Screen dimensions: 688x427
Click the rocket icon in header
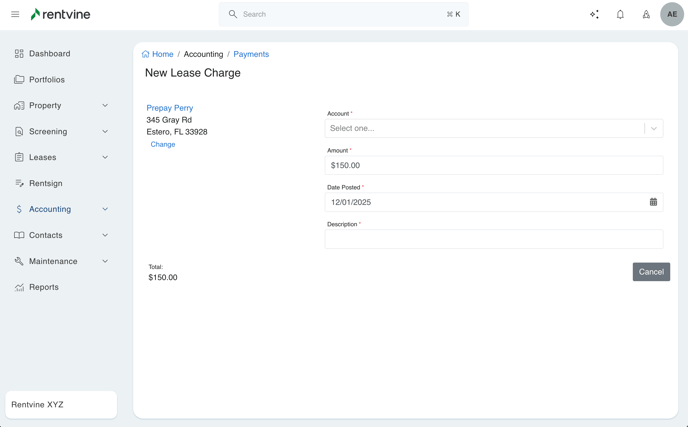646,15
